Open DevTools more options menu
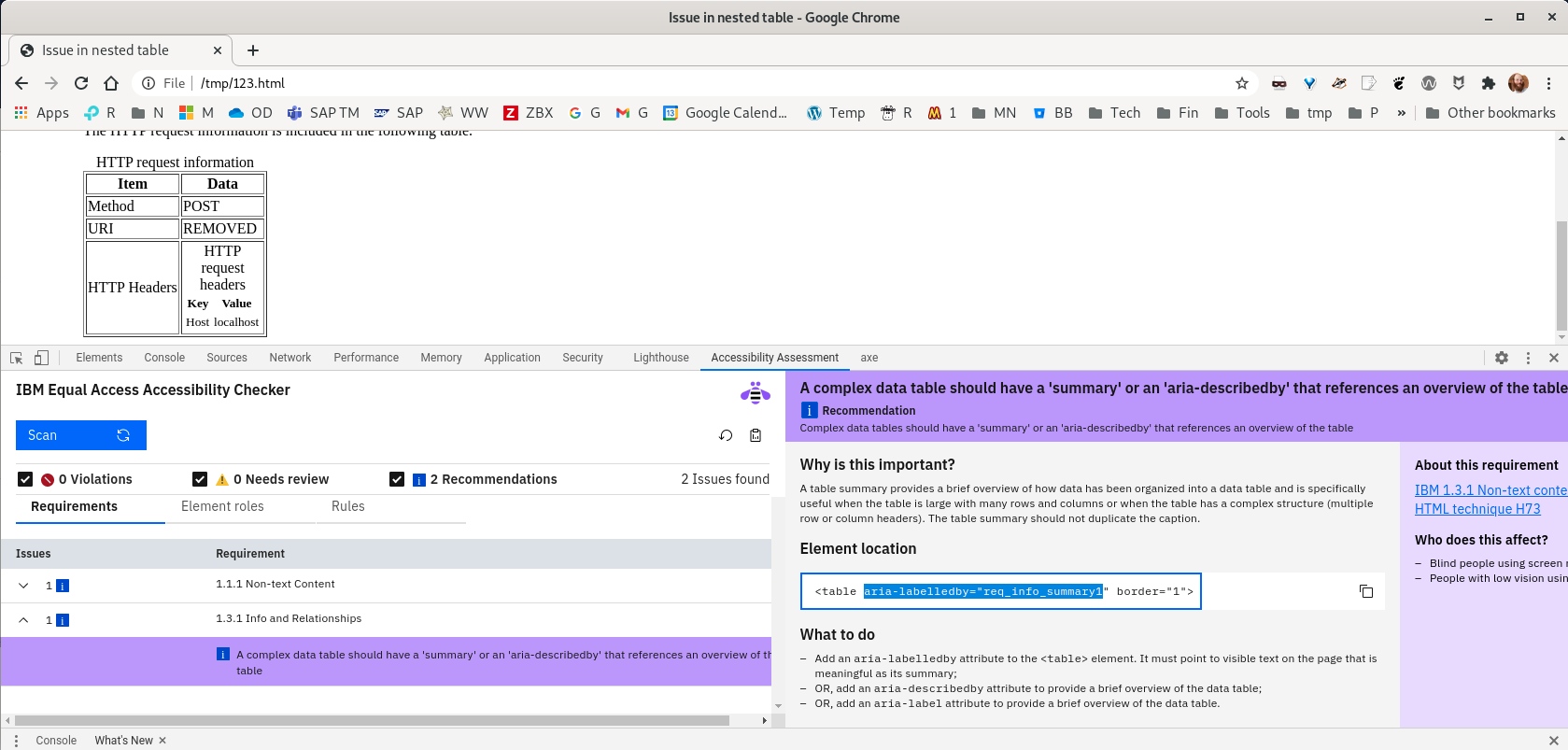 coord(1528,358)
